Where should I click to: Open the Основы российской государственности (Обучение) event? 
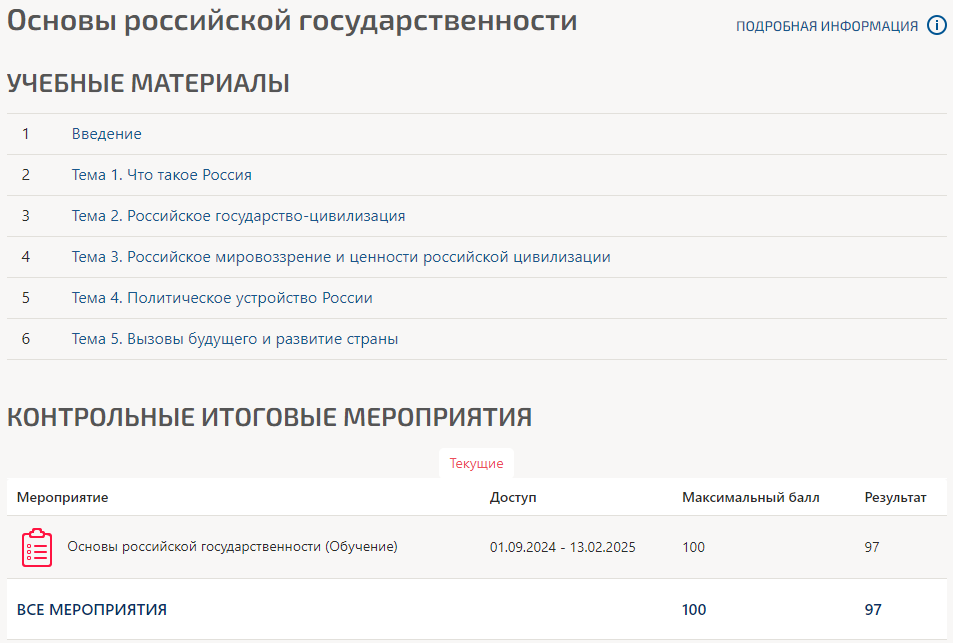pyautogui.click(x=232, y=546)
